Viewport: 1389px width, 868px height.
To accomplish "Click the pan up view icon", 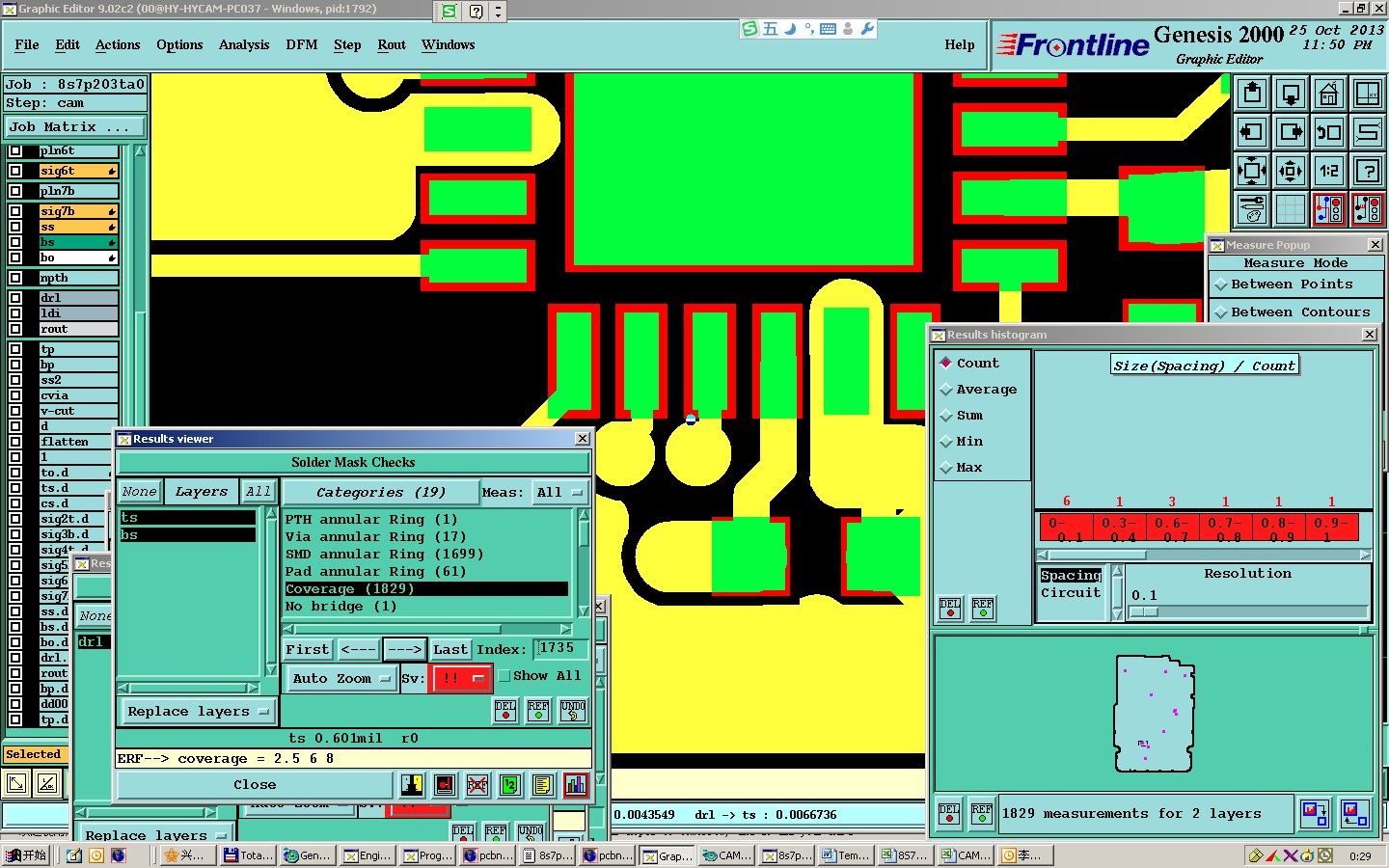I will click(1252, 94).
